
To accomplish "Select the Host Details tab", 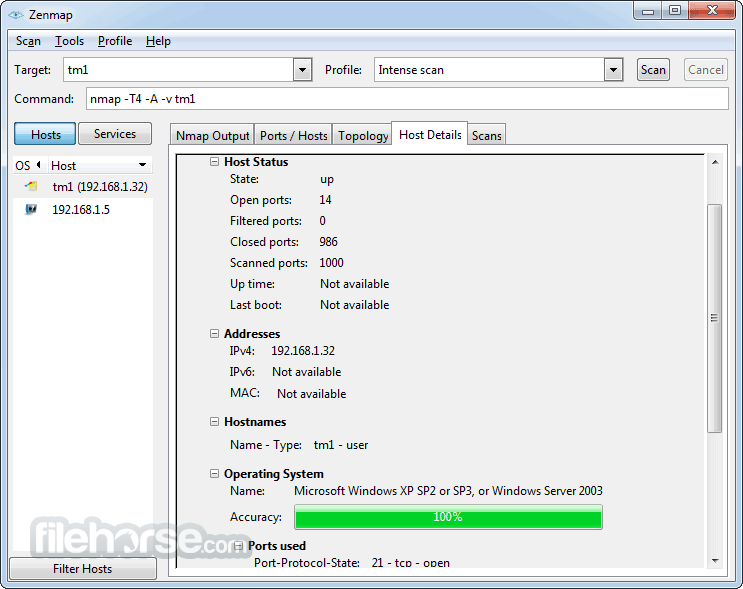I will (430, 135).
